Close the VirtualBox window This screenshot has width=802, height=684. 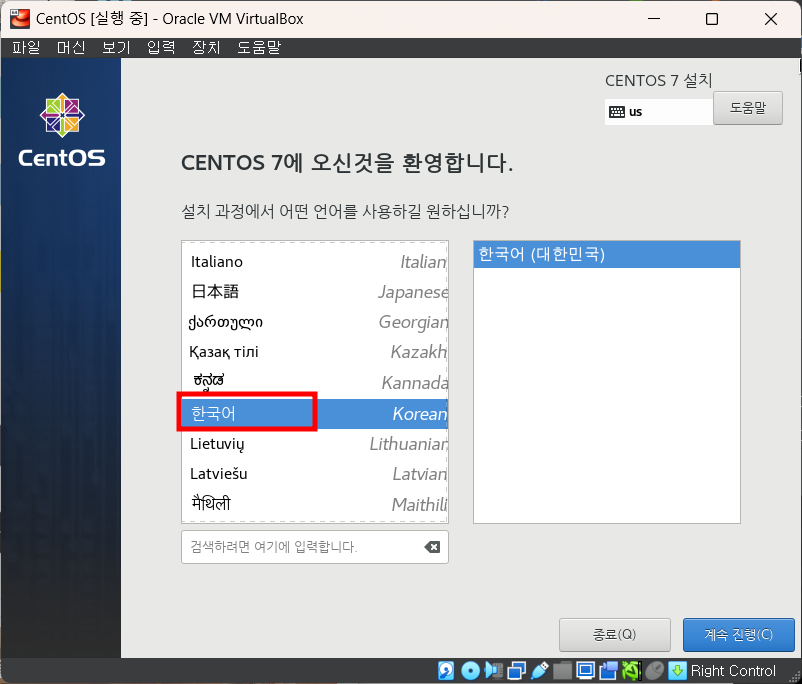[x=771, y=19]
